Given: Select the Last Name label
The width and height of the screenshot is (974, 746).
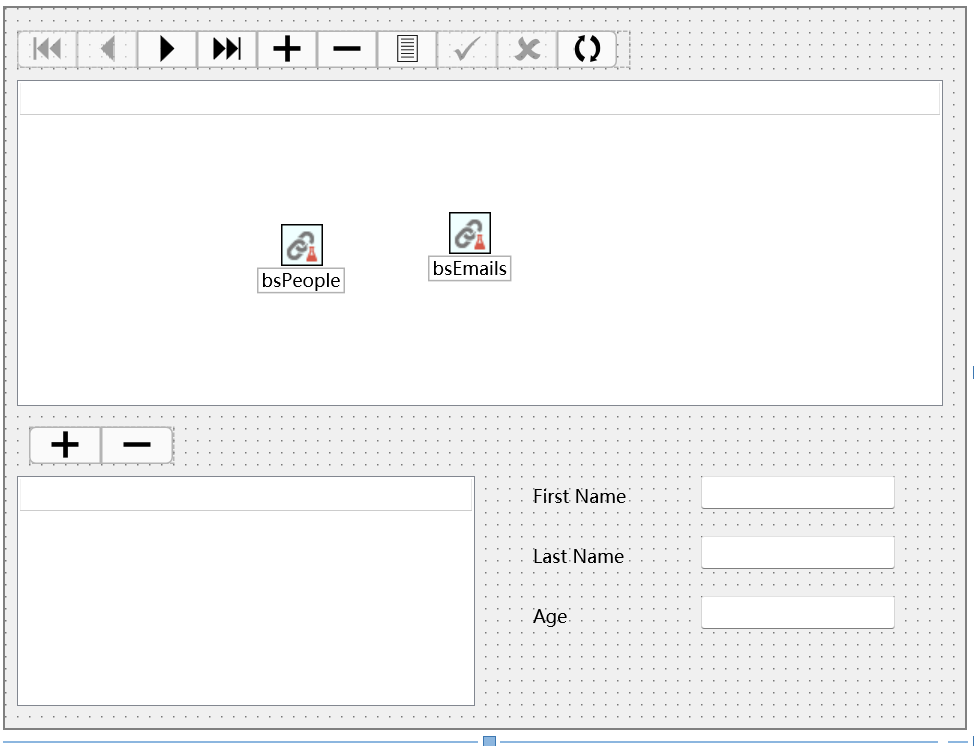Looking at the screenshot, I should (x=578, y=556).
